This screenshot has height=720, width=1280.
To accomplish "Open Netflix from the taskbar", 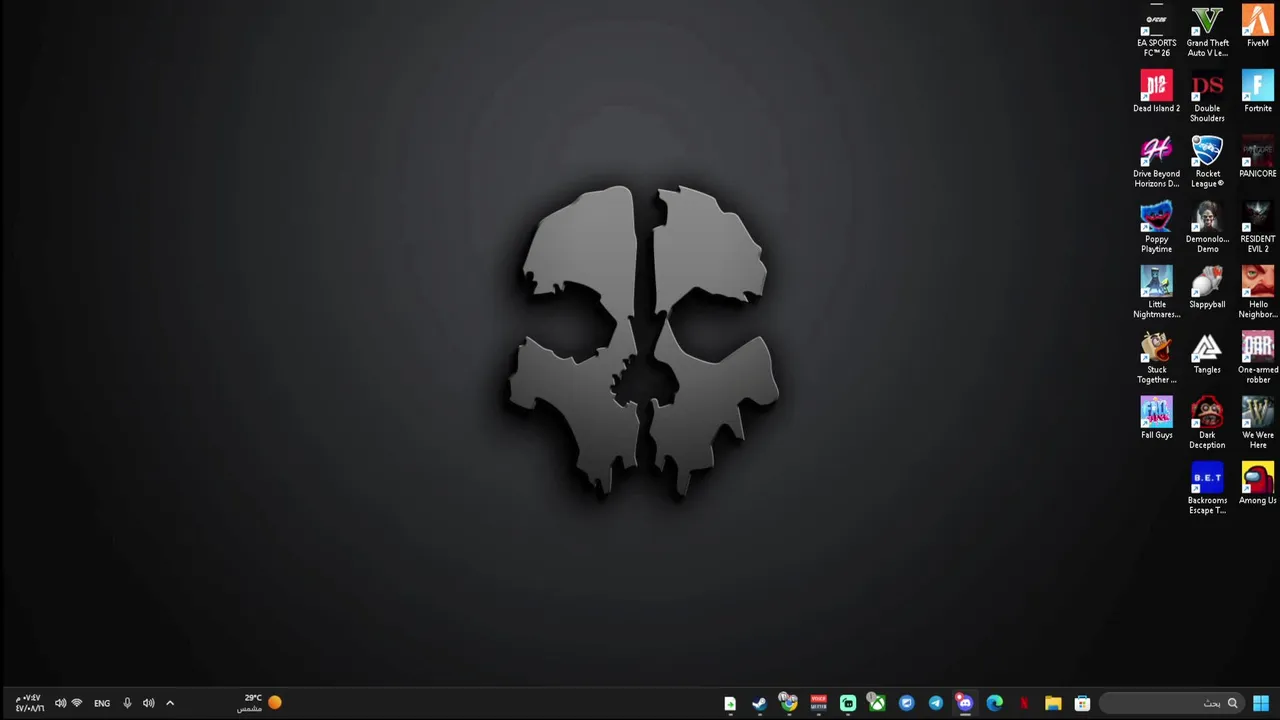I will tap(1023, 703).
